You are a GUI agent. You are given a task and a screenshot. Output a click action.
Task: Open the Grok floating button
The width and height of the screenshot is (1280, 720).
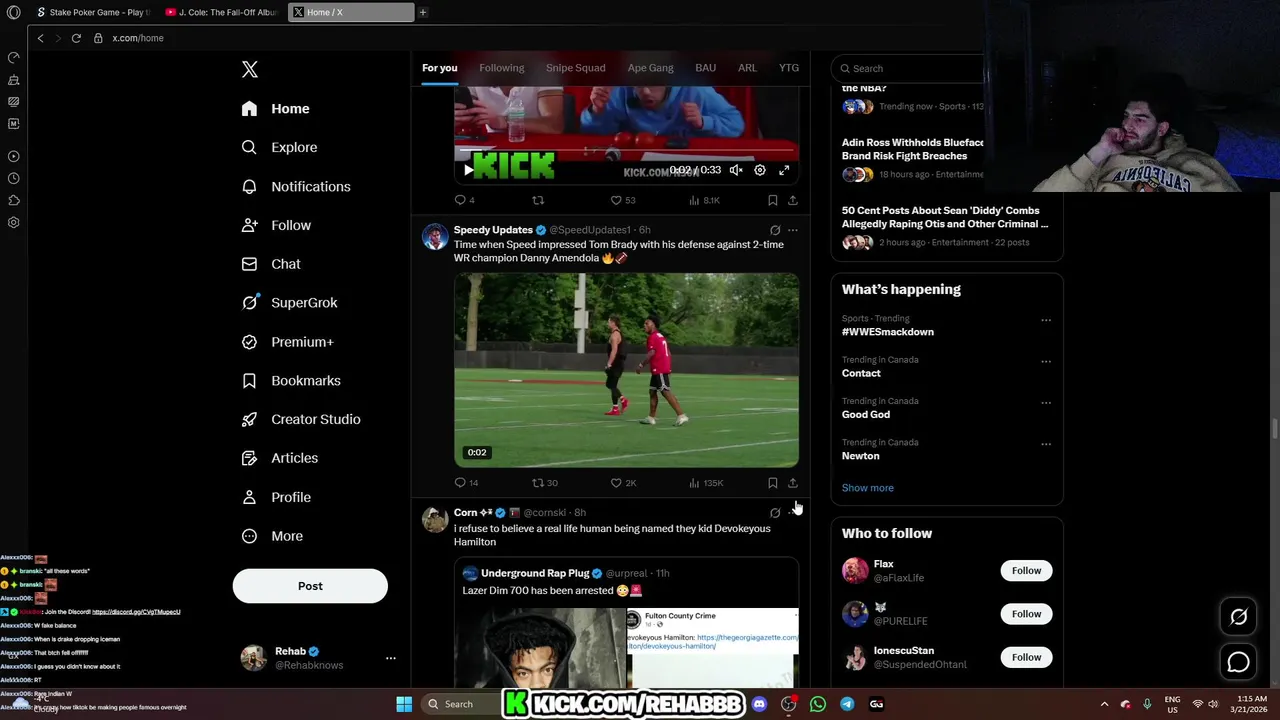(x=1238, y=617)
